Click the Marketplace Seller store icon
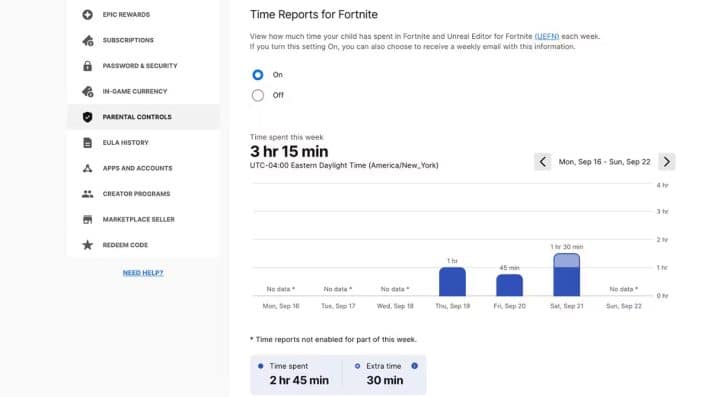Viewport: 705px width, 397px height. pyautogui.click(x=87, y=219)
